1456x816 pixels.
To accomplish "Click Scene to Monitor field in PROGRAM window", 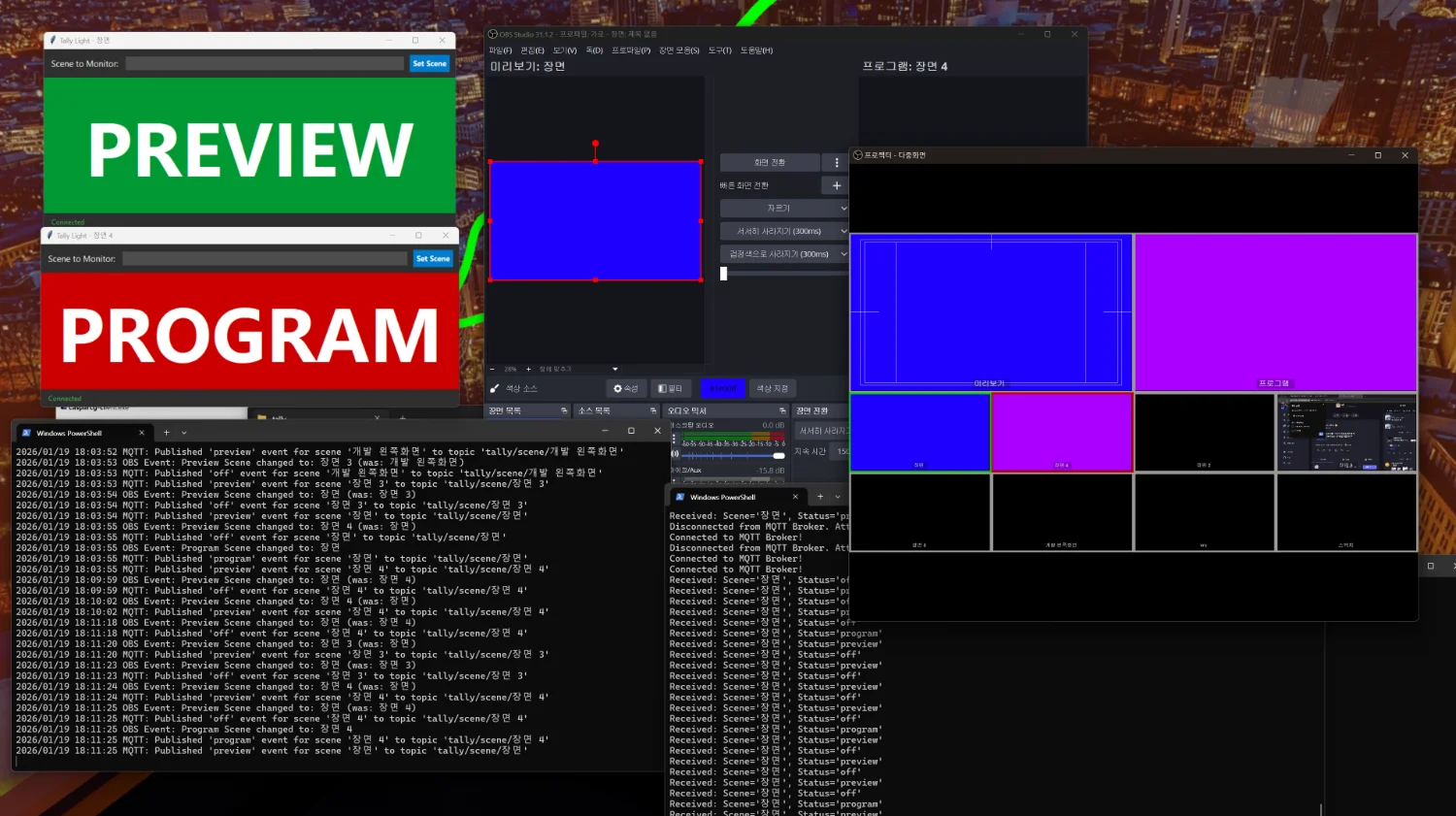I will pos(264,259).
